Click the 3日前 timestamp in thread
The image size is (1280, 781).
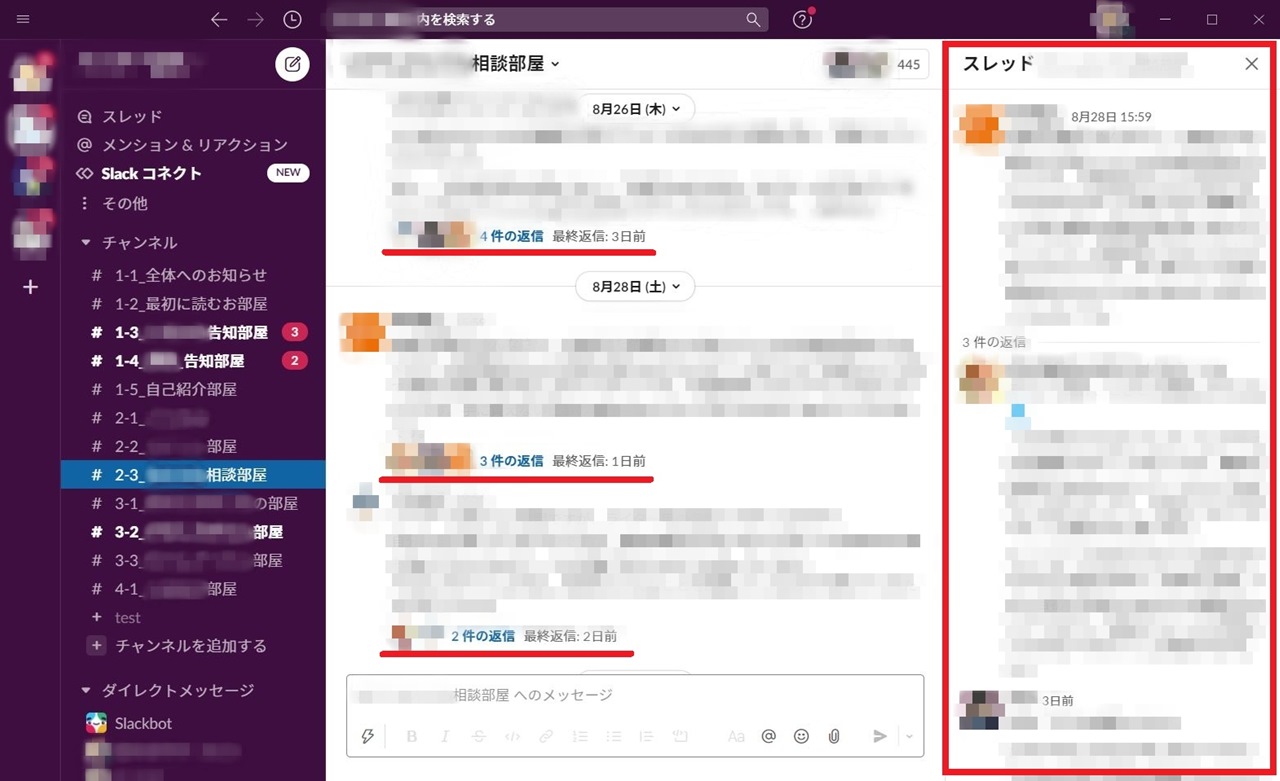pyautogui.click(x=1058, y=701)
